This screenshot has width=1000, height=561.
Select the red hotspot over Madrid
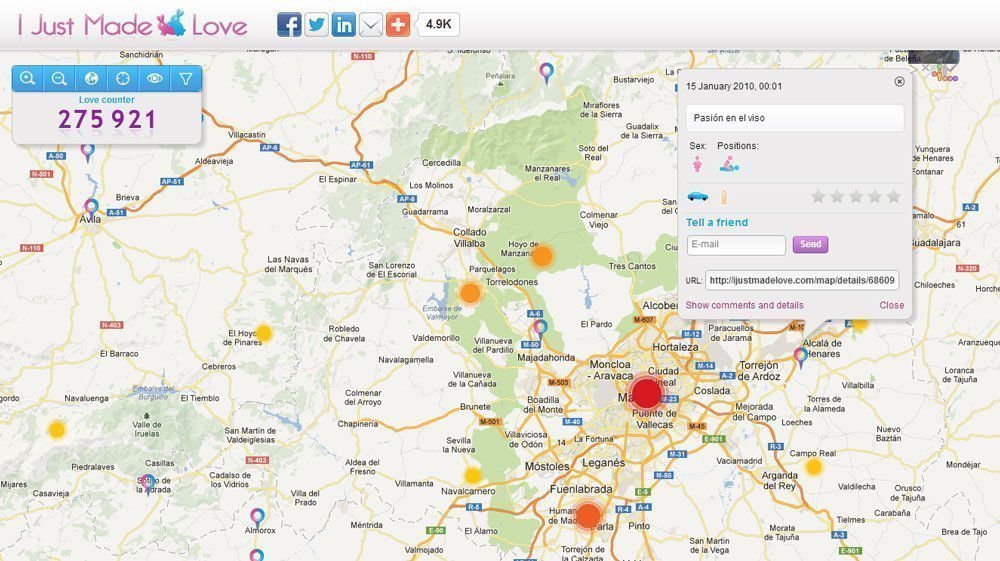pyautogui.click(x=646, y=393)
